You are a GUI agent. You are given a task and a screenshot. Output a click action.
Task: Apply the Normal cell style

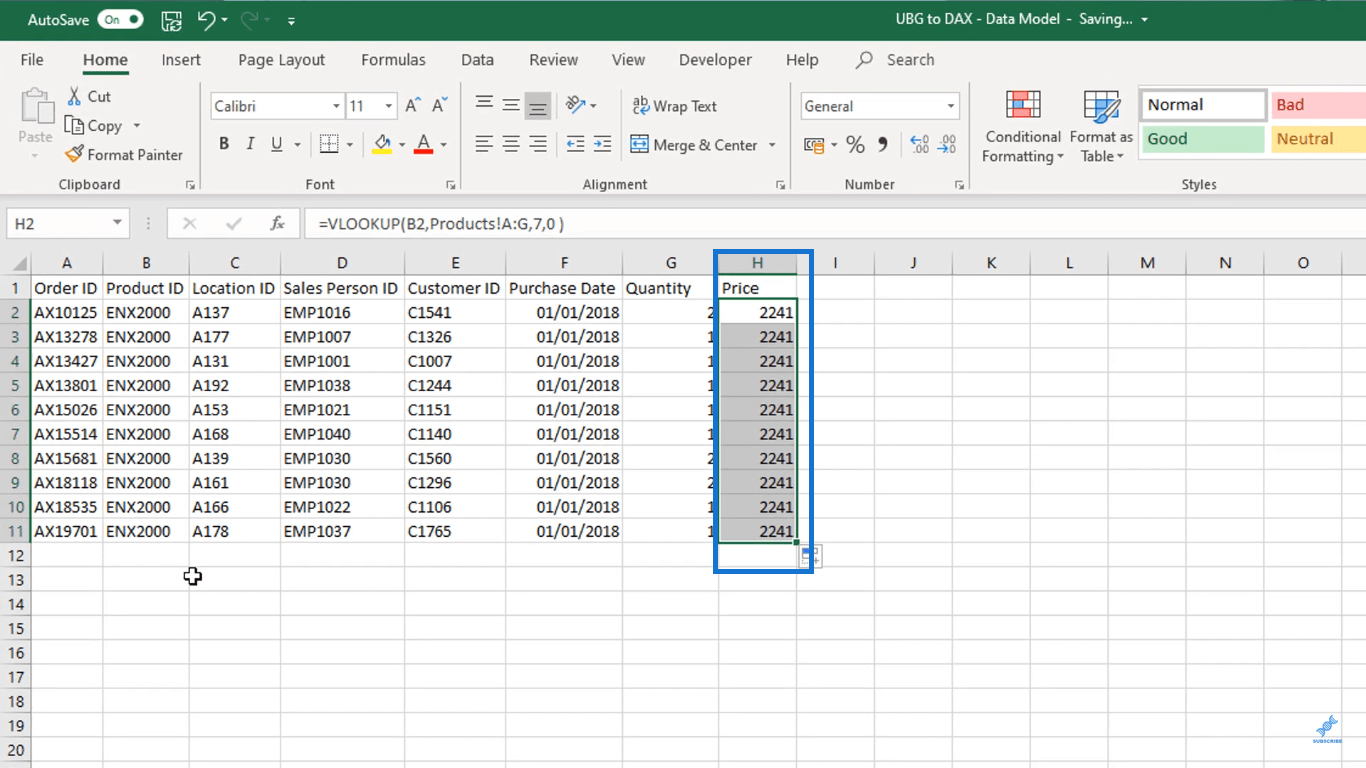[1202, 105]
